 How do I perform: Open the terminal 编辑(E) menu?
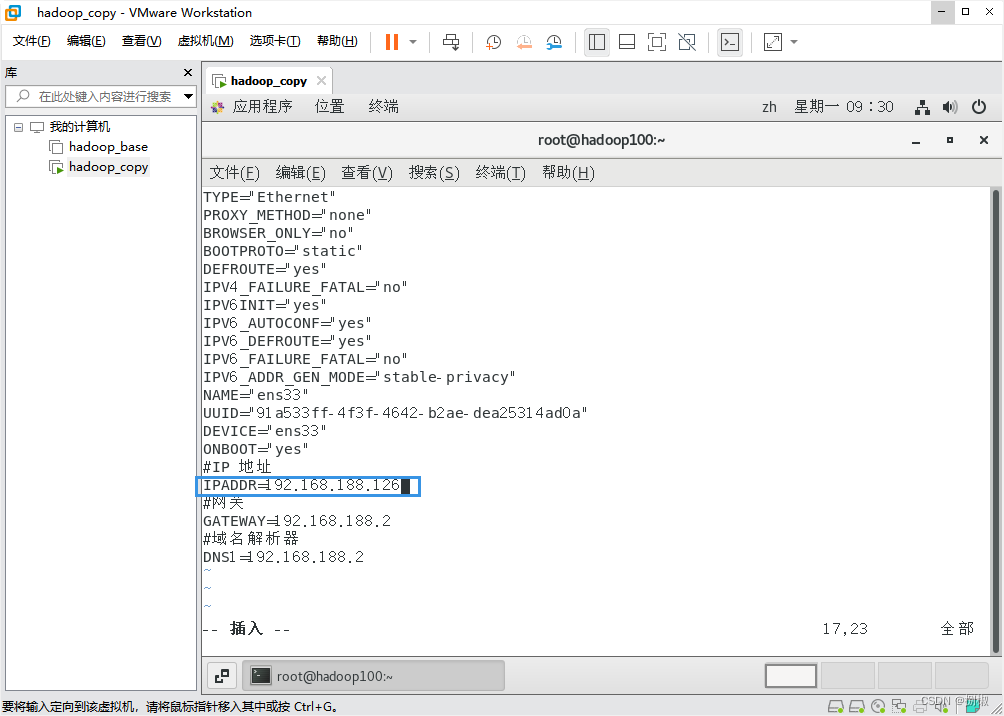tap(300, 173)
